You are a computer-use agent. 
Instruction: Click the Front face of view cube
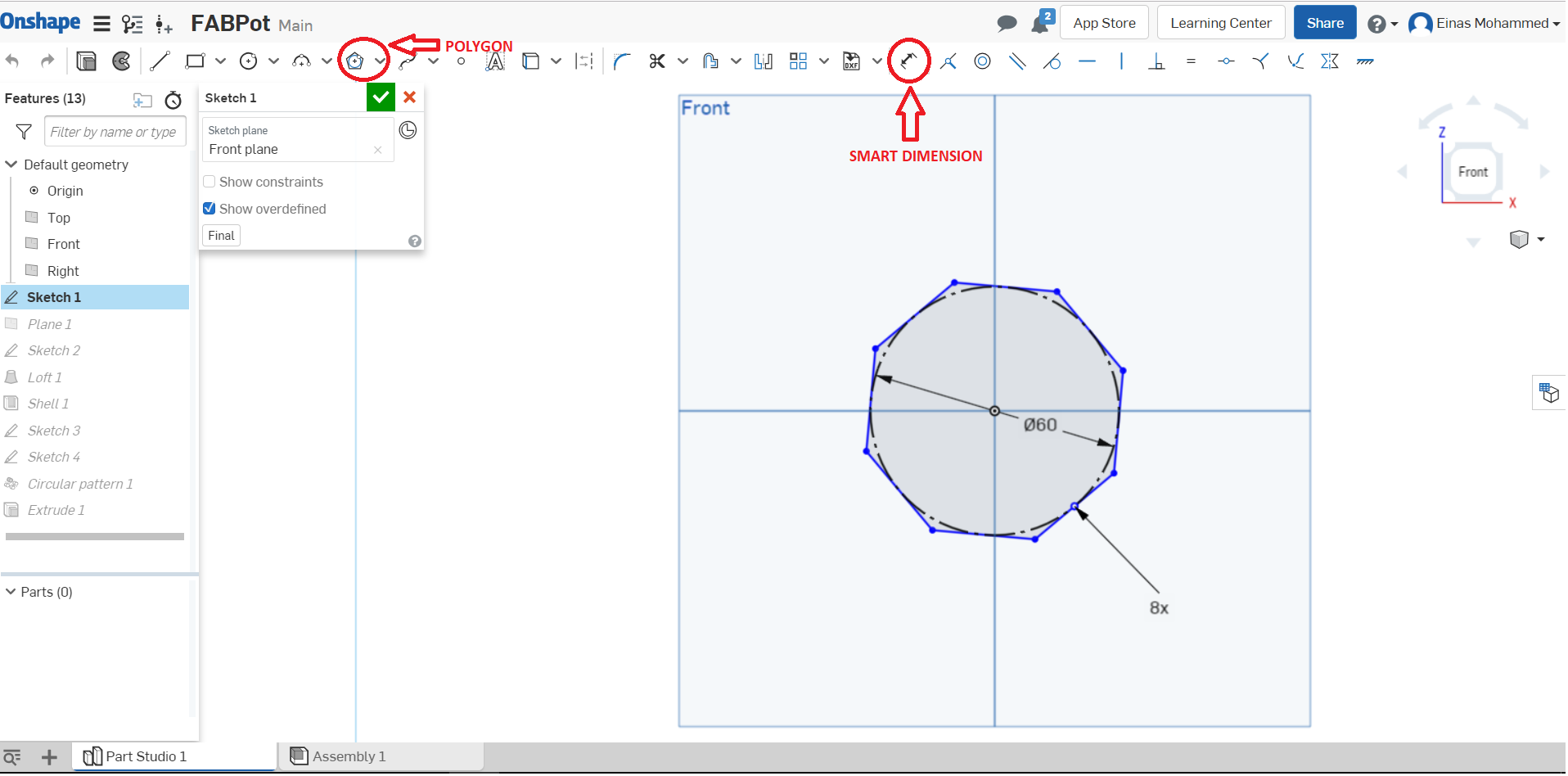click(x=1473, y=172)
